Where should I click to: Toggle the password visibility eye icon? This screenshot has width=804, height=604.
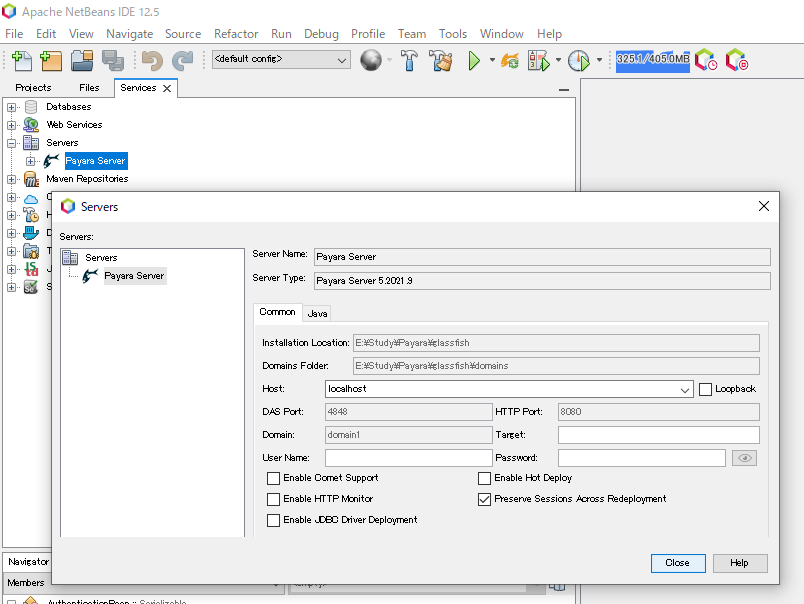(745, 458)
